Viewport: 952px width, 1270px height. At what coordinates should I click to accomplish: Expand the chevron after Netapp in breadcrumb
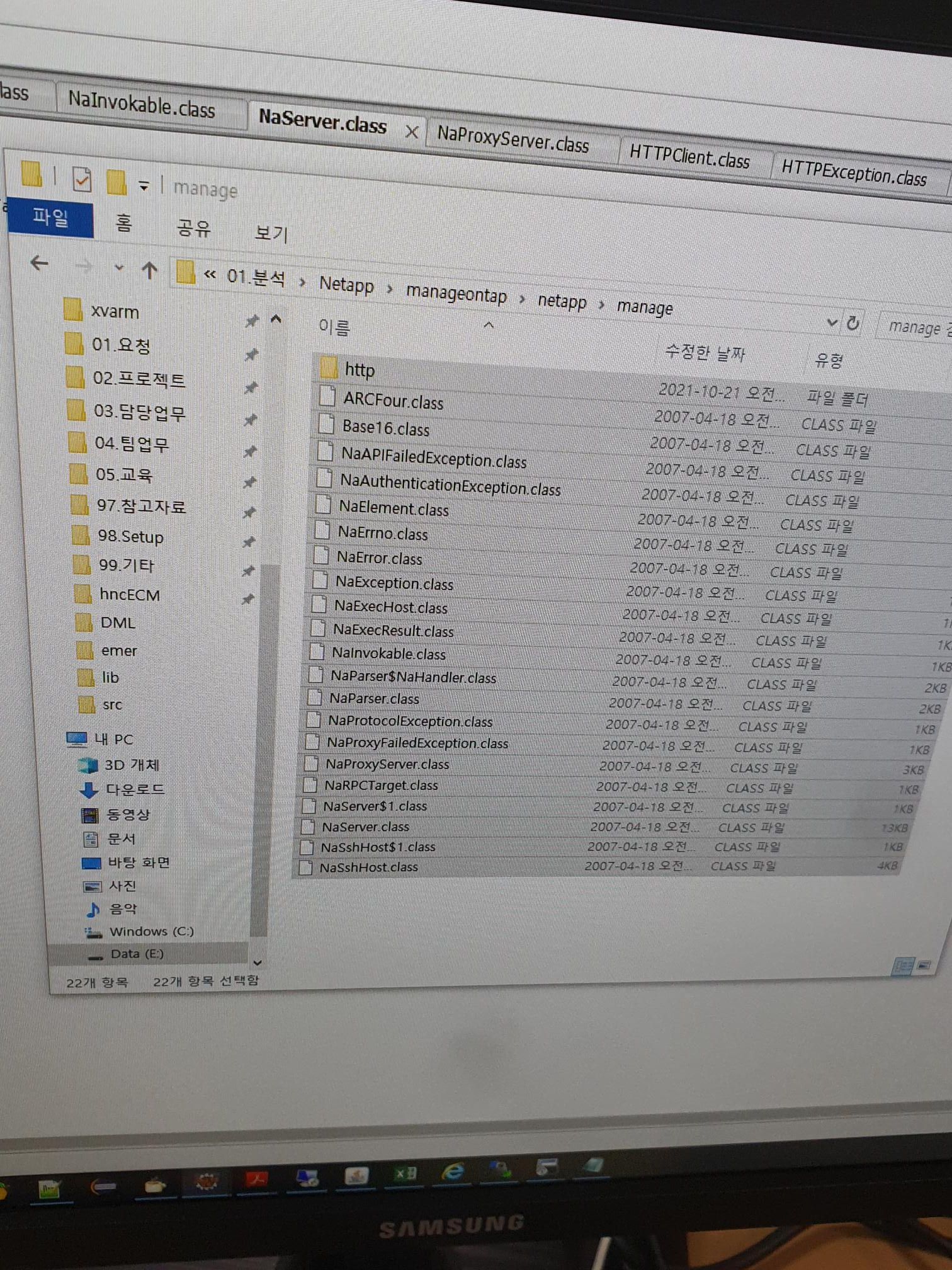(390, 289)
